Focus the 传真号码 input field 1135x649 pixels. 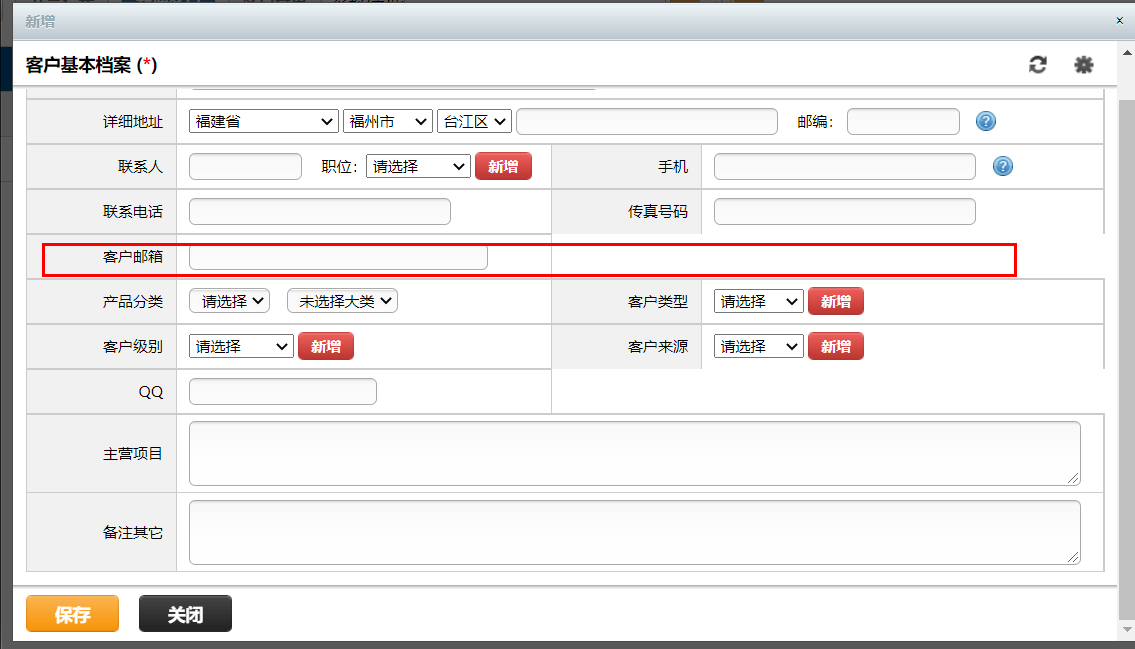(x=845, y=211)
